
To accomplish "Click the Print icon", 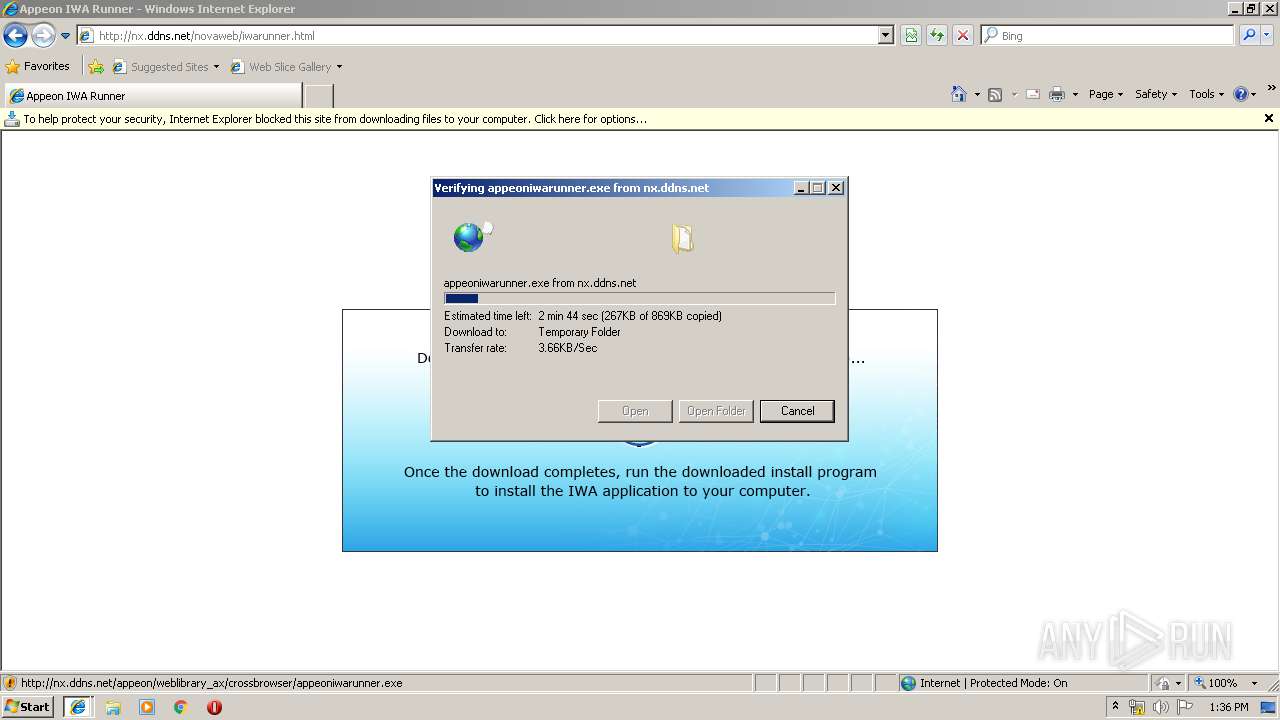I will [x=1057, y=94].
